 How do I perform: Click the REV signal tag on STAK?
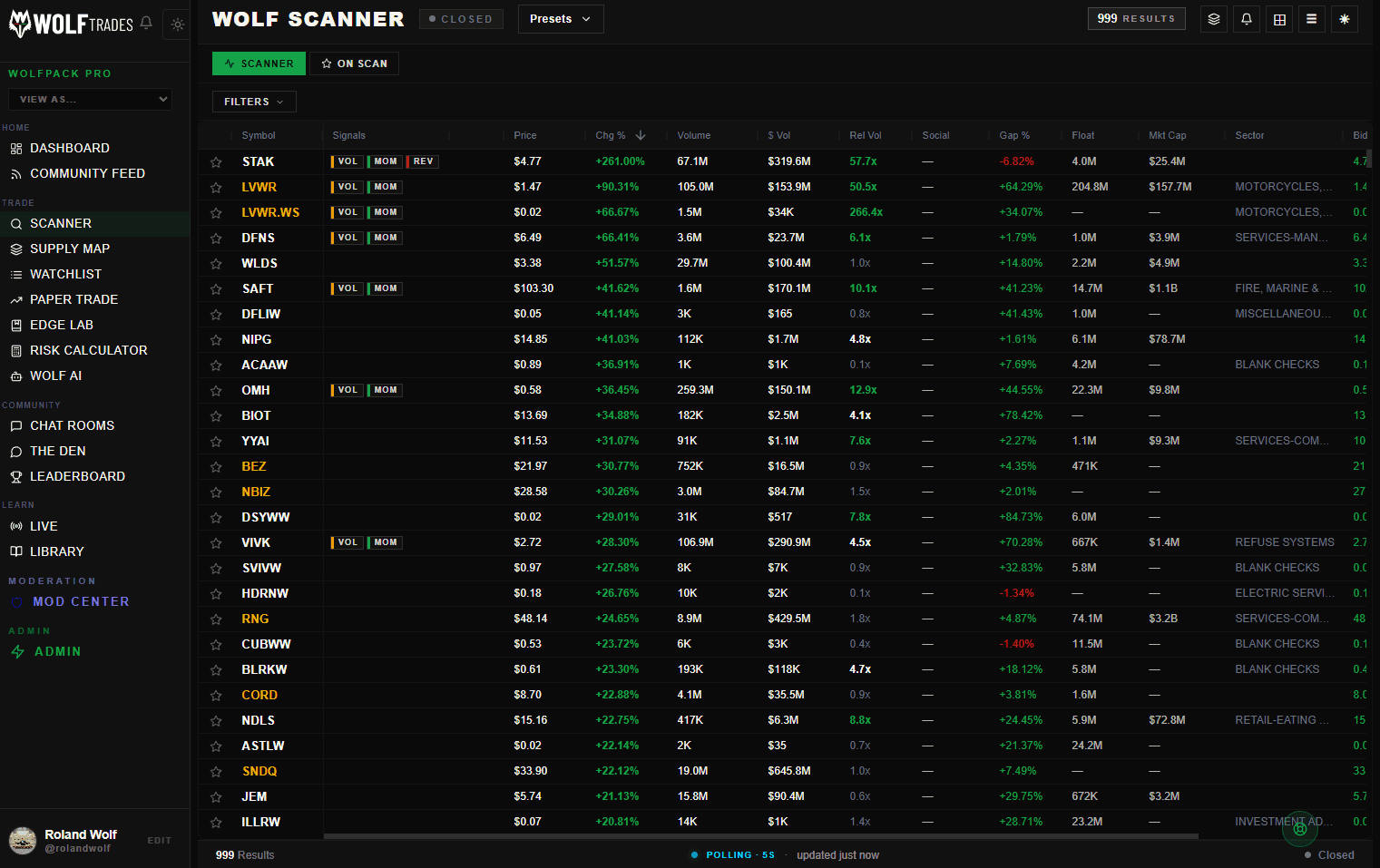click(423, 161)
